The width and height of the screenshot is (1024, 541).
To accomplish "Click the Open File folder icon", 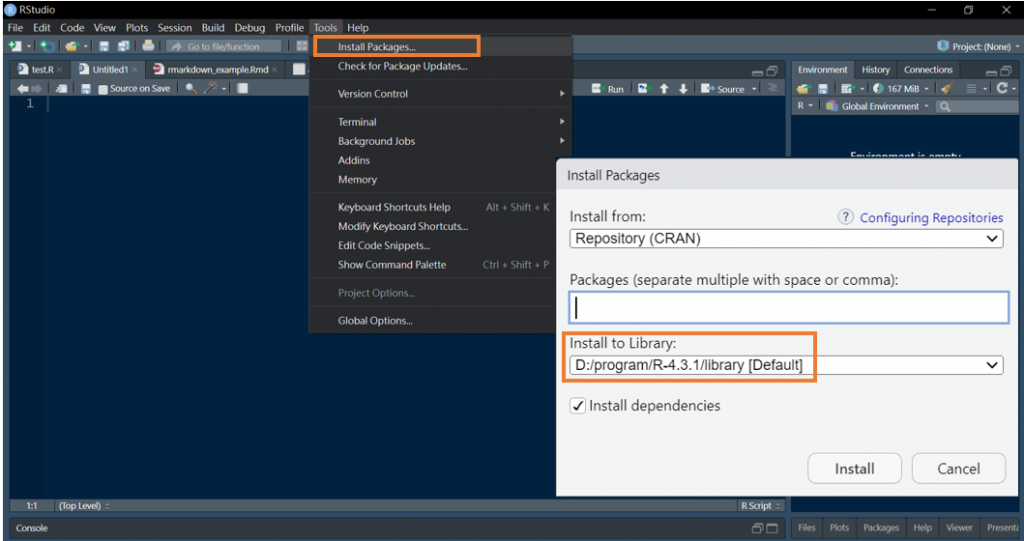I will pos(72,46).
